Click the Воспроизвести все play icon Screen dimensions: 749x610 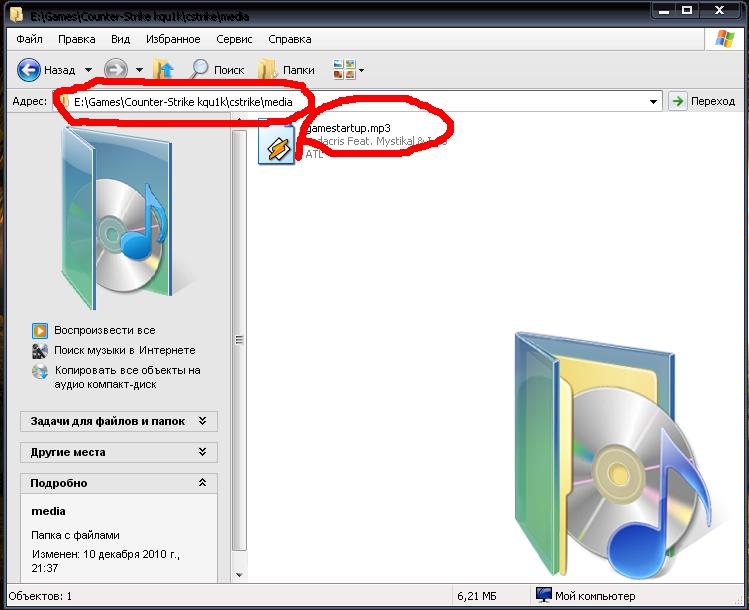(x=40, y=331)
